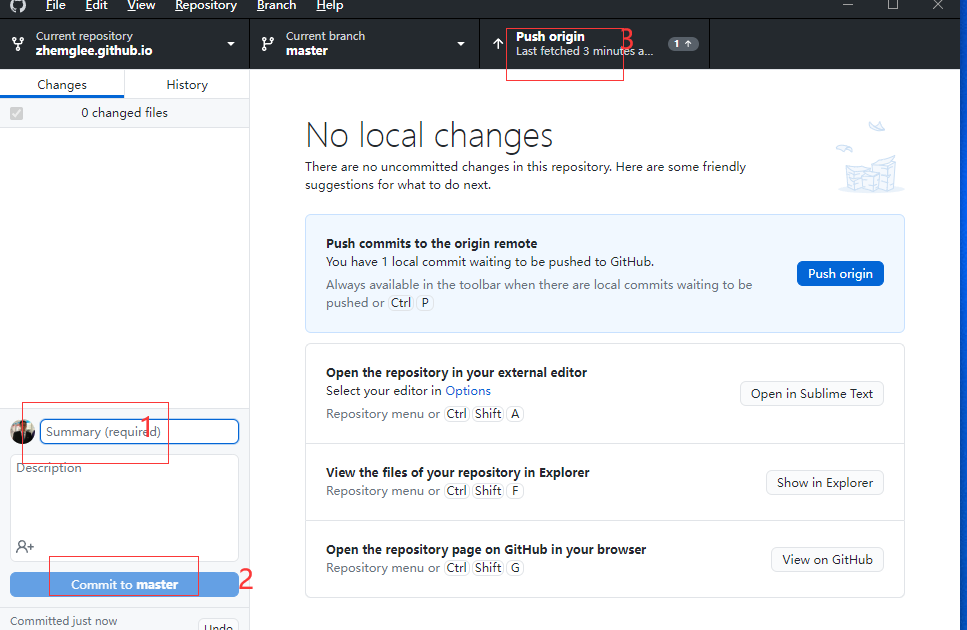Click the Push origin toolbar item
The image size is (967, 630).
point(595,44)
